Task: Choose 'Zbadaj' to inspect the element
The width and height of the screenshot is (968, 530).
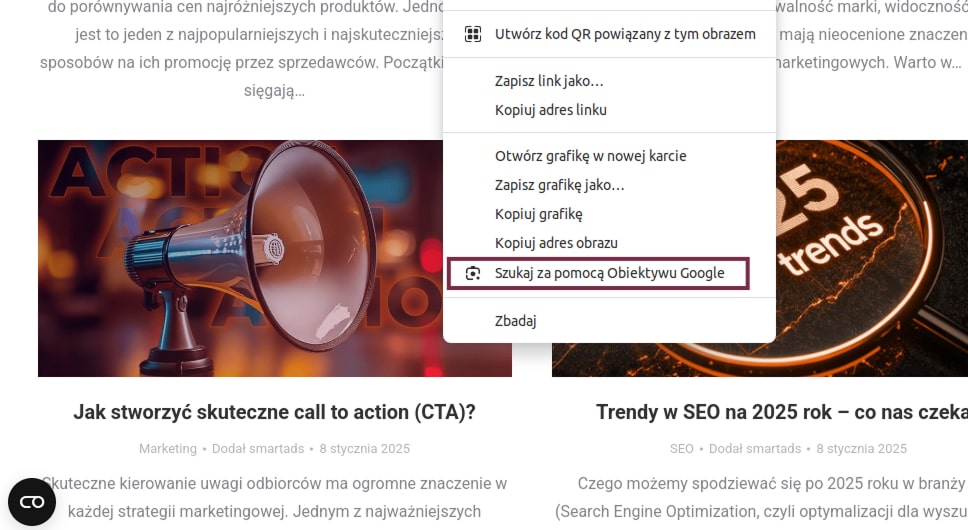Action: pyautogui.click(x=516, y=321)
